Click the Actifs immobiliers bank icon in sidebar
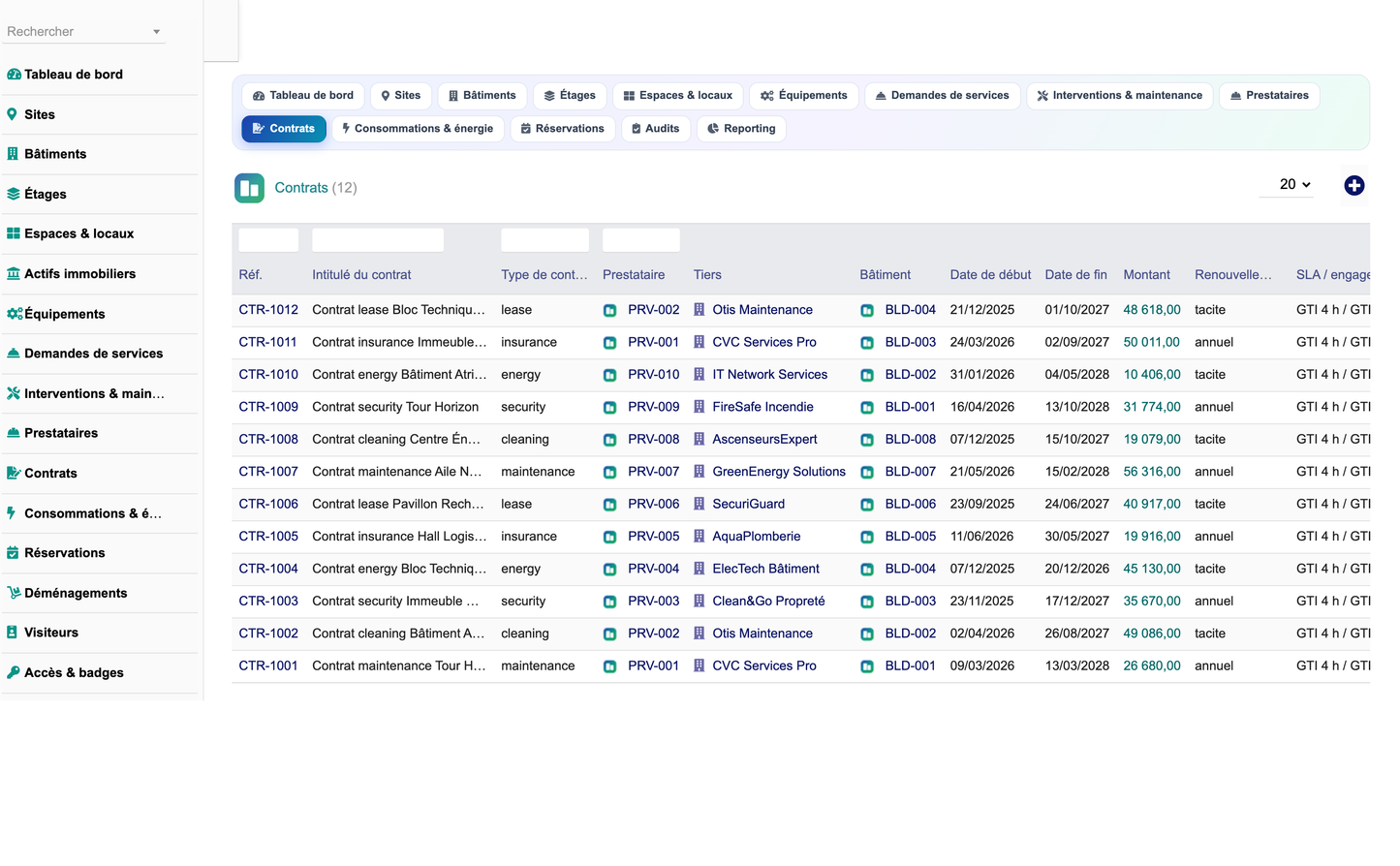This screenshot has height=866, width=1400. point(14,274)
